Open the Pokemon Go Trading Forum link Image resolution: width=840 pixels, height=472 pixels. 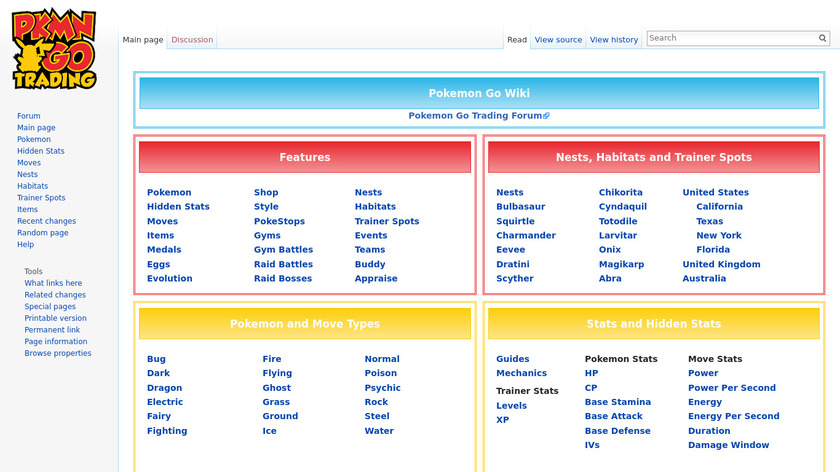click(478, 116)
